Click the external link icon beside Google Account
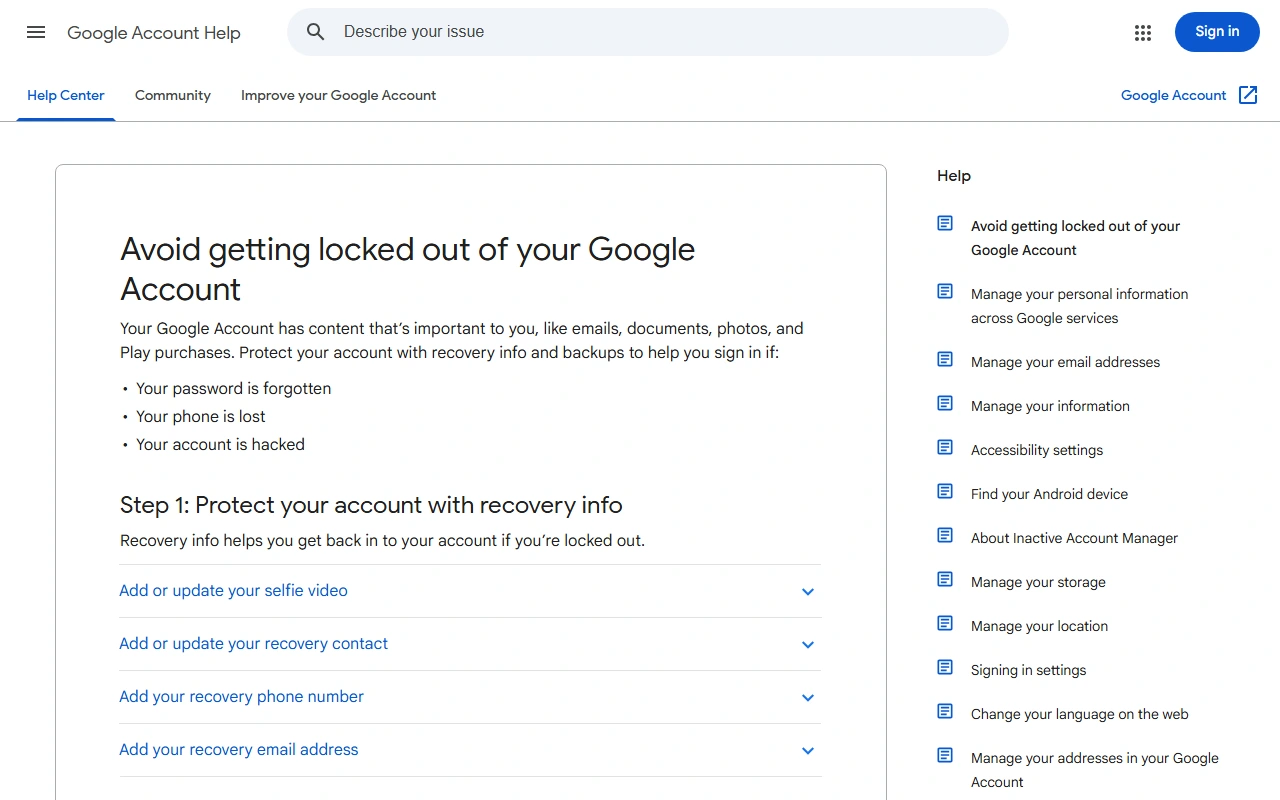This screenshot has height=800, width=1280. pyautogui.click(x=1248, y=95)
